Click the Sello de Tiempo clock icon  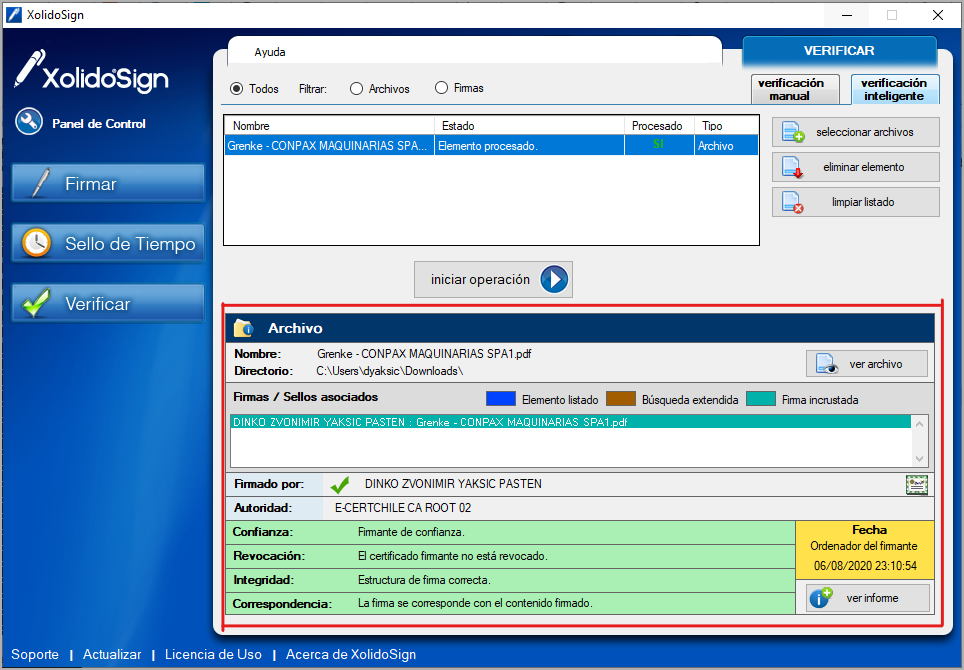point(36,243)
